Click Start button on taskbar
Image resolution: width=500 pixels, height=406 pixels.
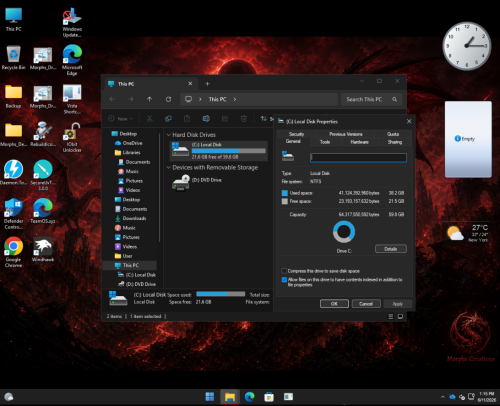point(210,397)
